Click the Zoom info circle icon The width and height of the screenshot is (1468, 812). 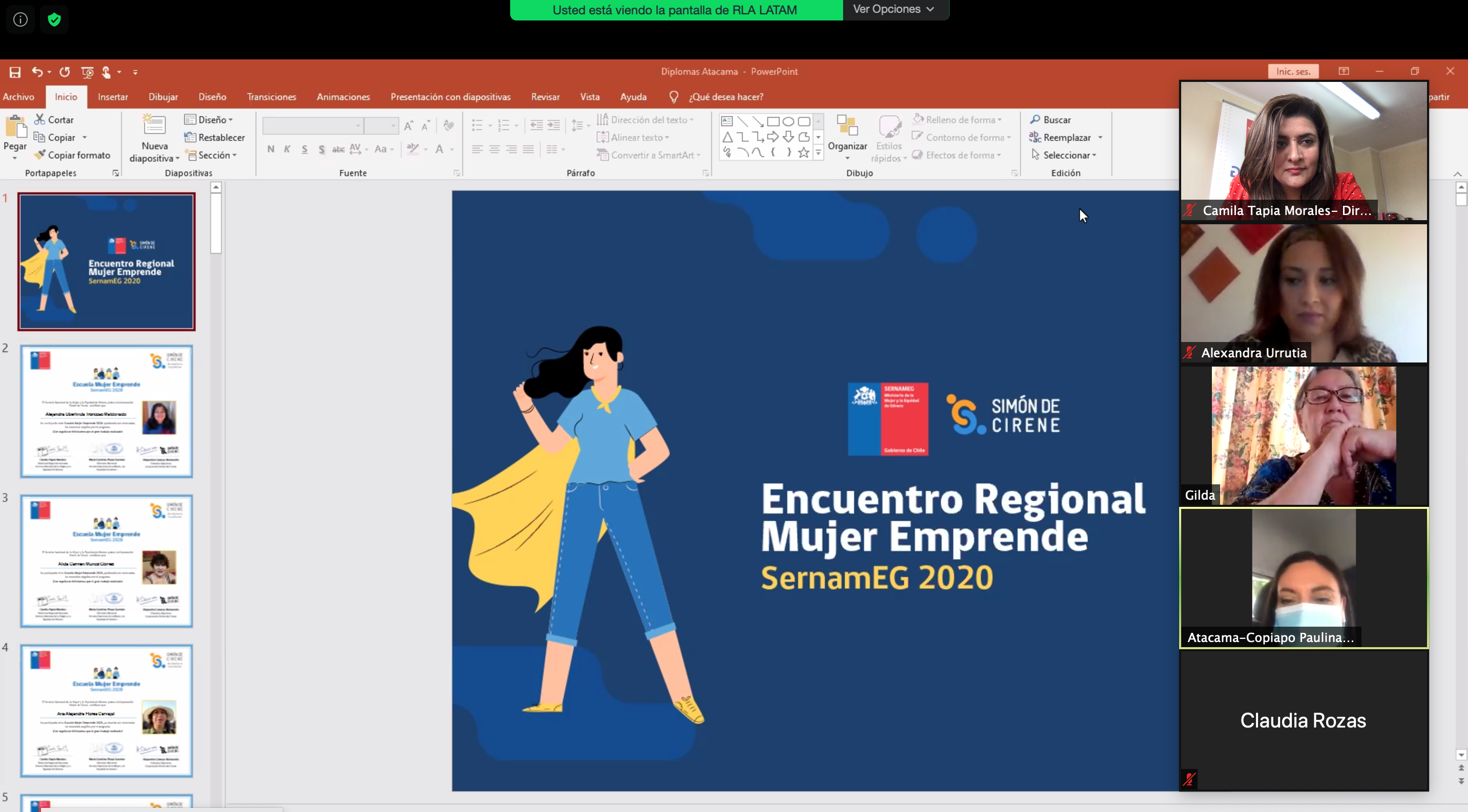coord(20,20)
